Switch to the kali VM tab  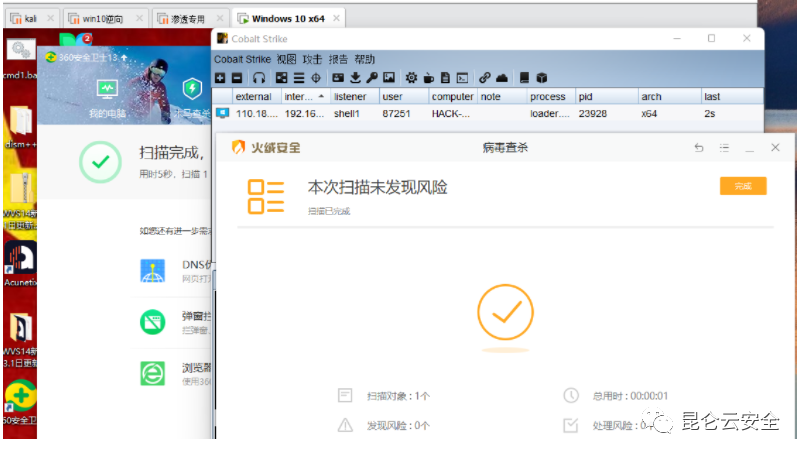(x=31, y=19)
